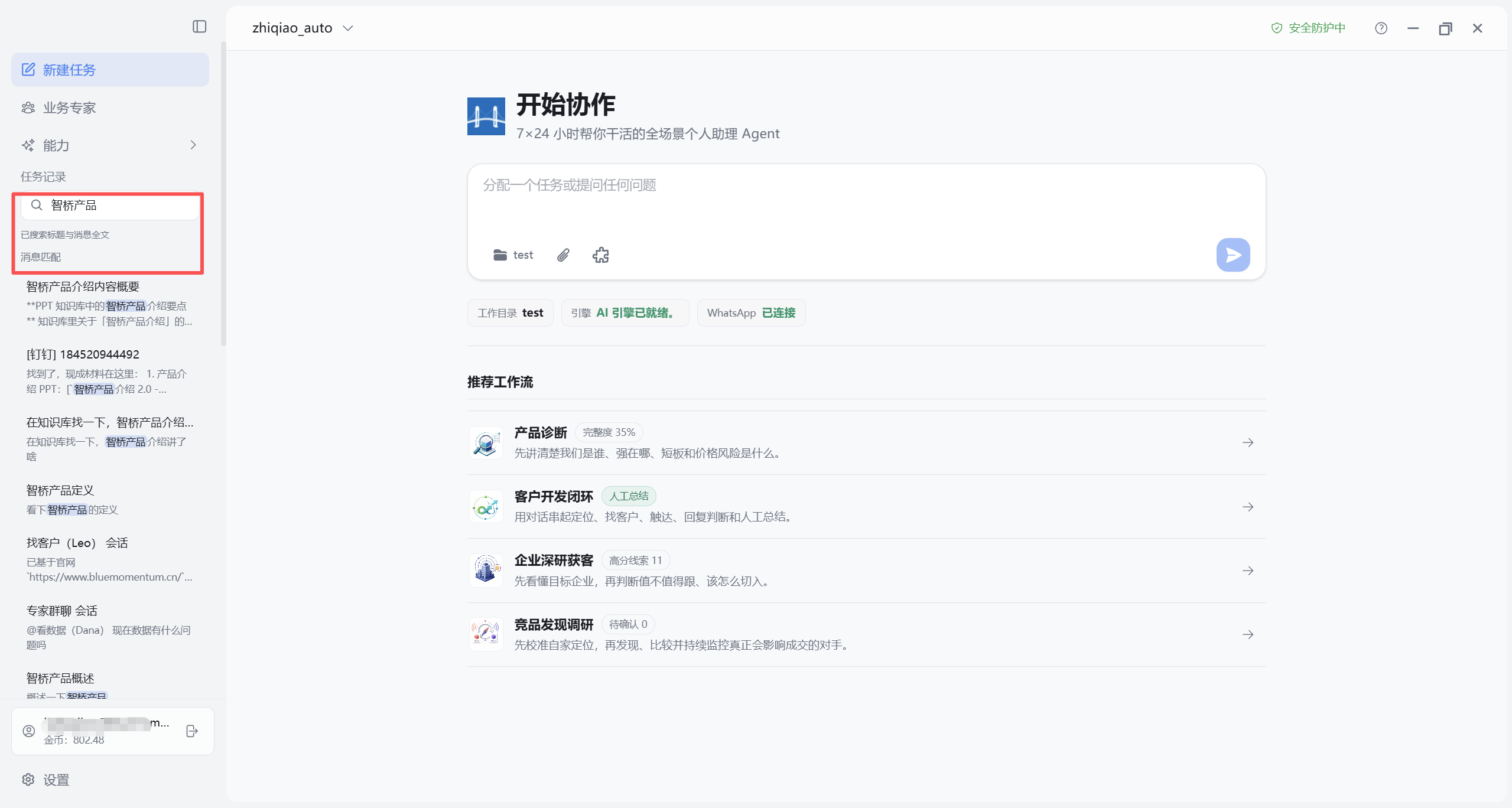Click the 新建任务 new task button
This screenshot has width=1512, height=808.
[x=110, y=70]
